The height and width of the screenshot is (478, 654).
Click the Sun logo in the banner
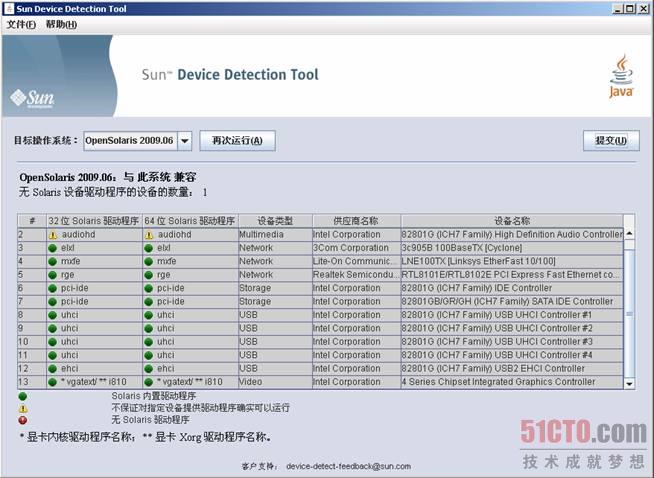[x=32, y=98]
